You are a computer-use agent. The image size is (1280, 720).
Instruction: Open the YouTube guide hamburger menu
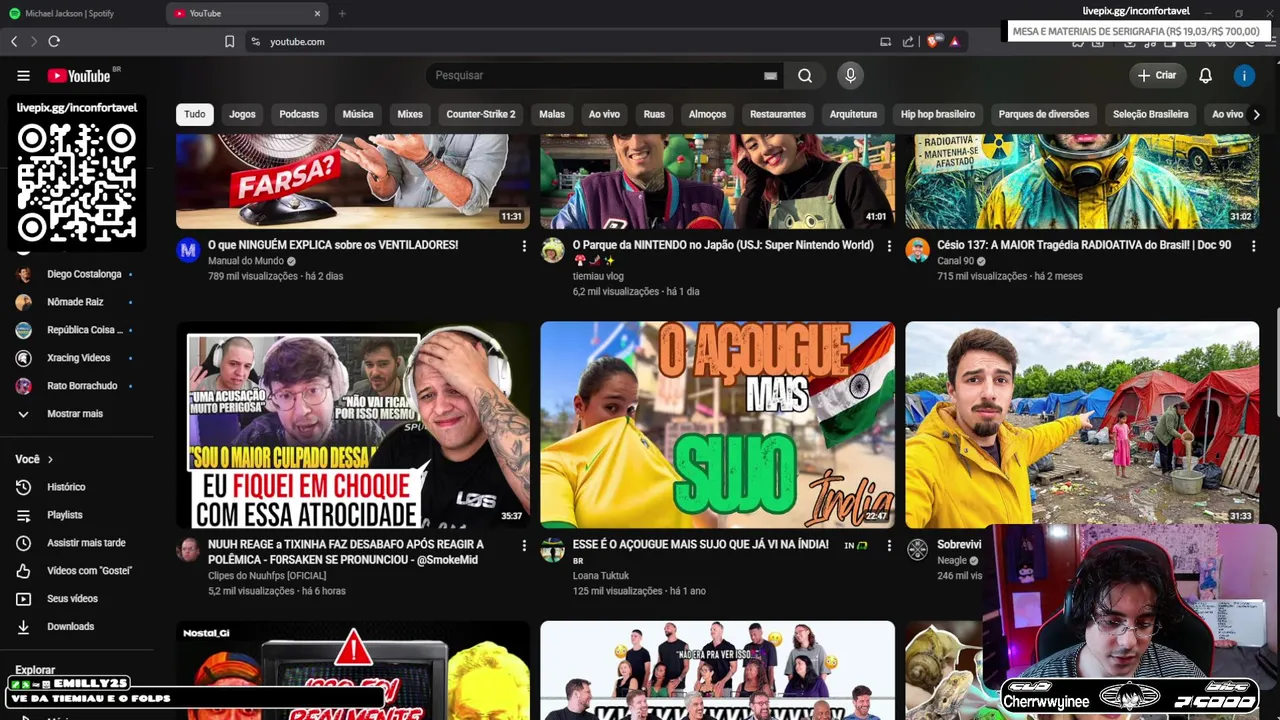click(23, 75)
